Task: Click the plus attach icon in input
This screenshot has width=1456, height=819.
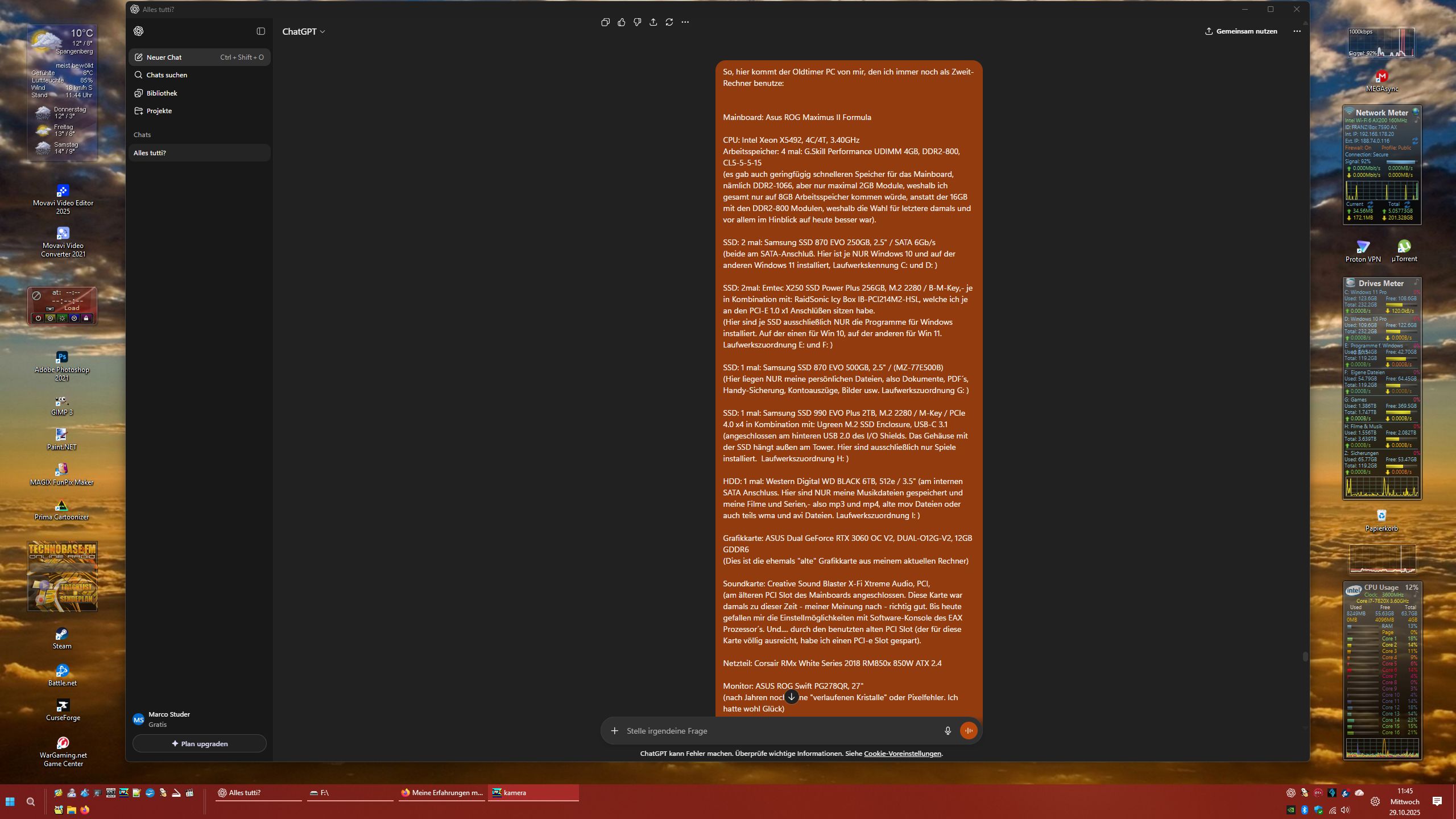Action: [614, 731]
